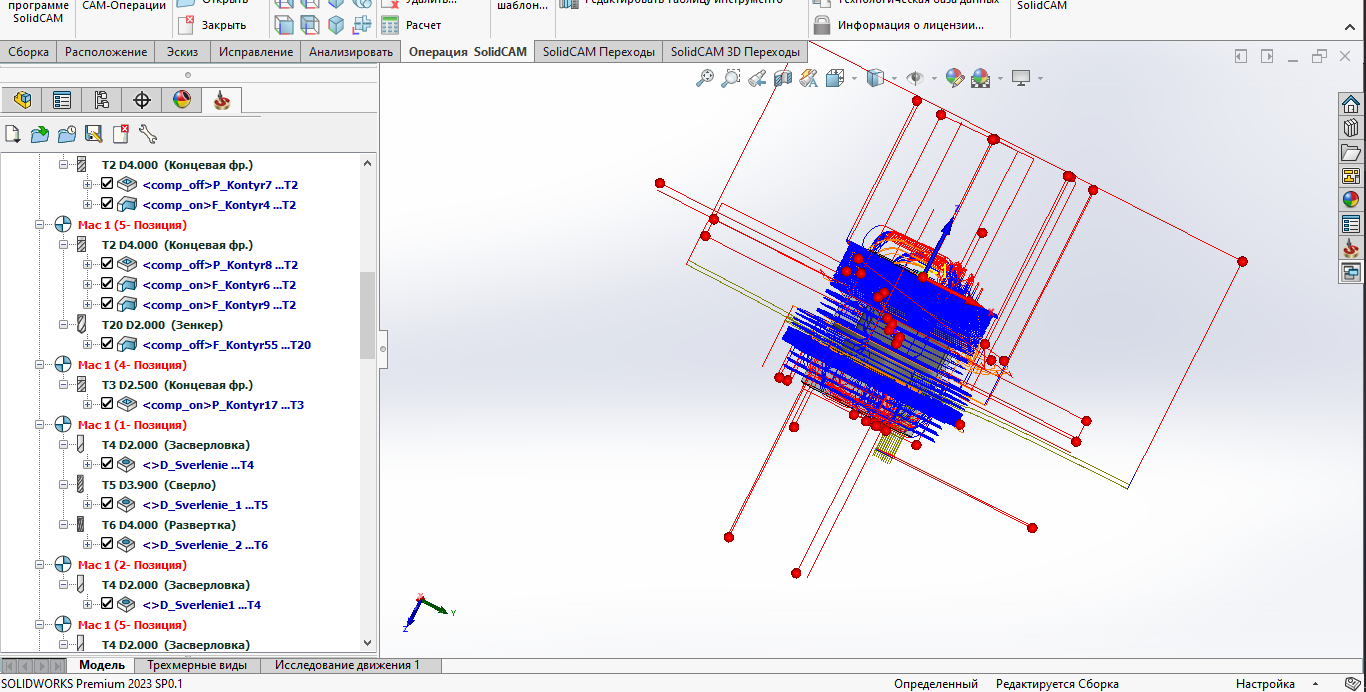The width and height of the screenshot is (1366, 692).
Task: Open the DisplayManager color ball tab
Action: [x=181, y=100]
